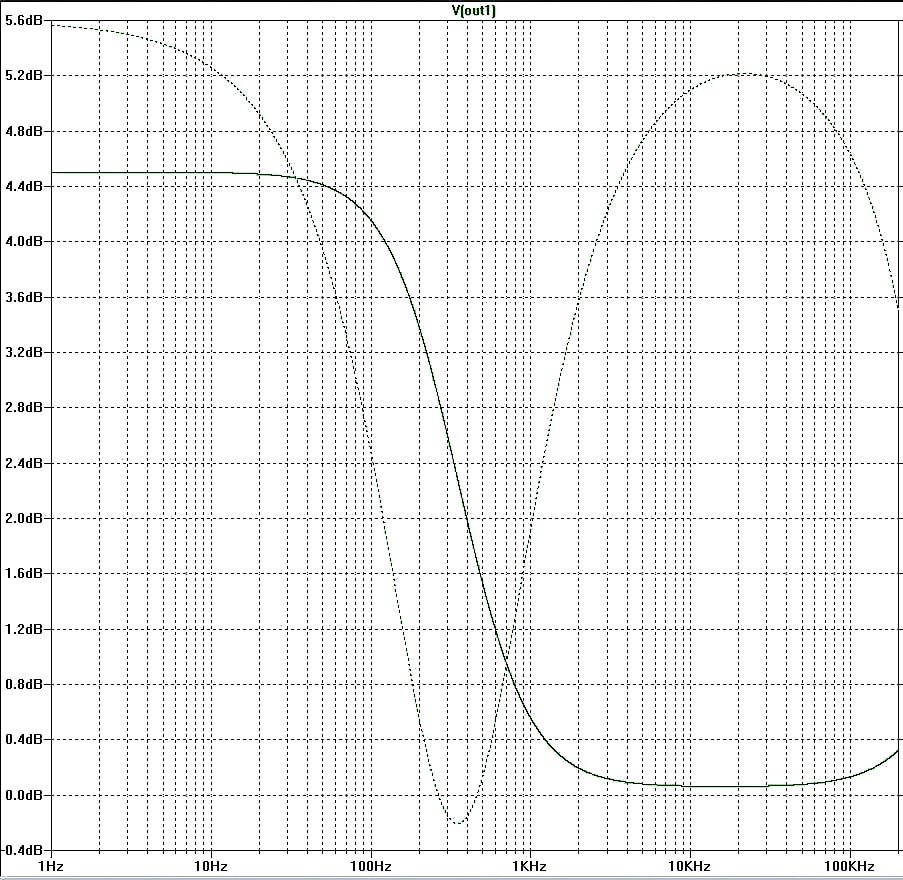Click the 3.6dB axis label

coord(24,297)
